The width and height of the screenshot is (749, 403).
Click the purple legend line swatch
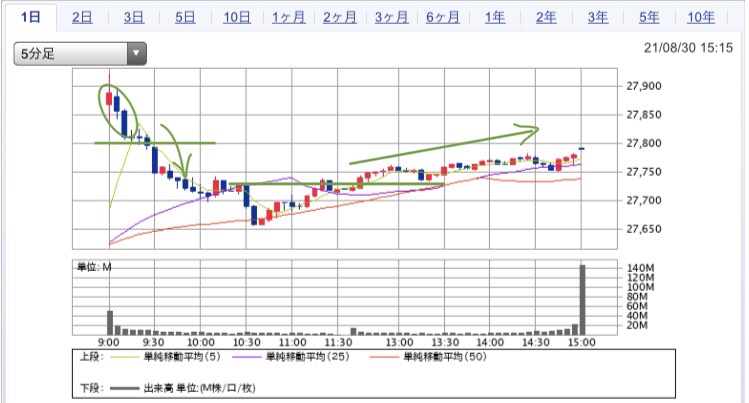[247, 357]
